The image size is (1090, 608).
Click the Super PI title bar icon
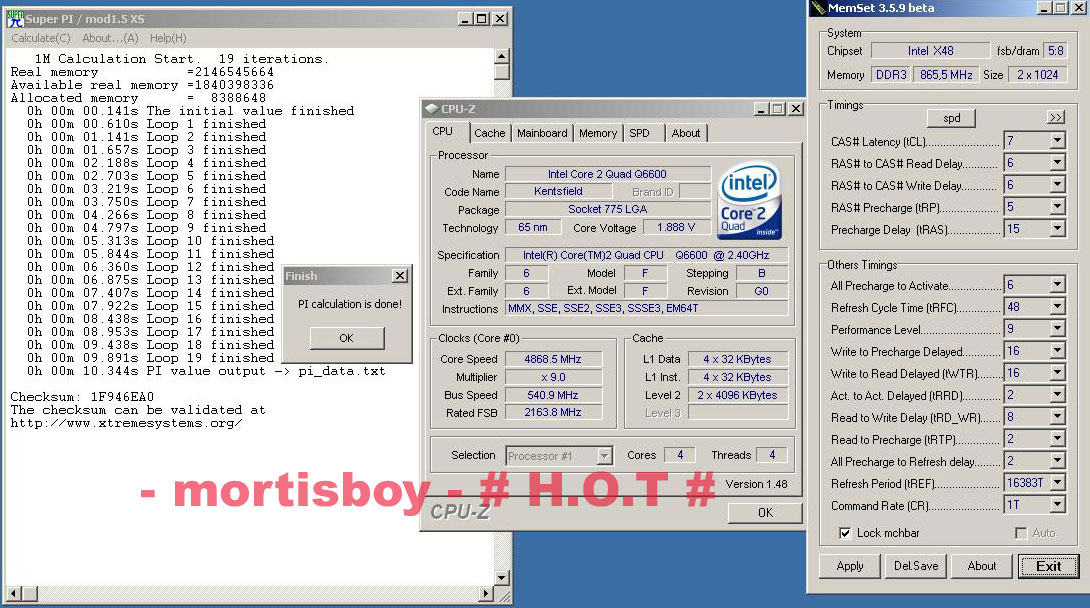[15, 19]
